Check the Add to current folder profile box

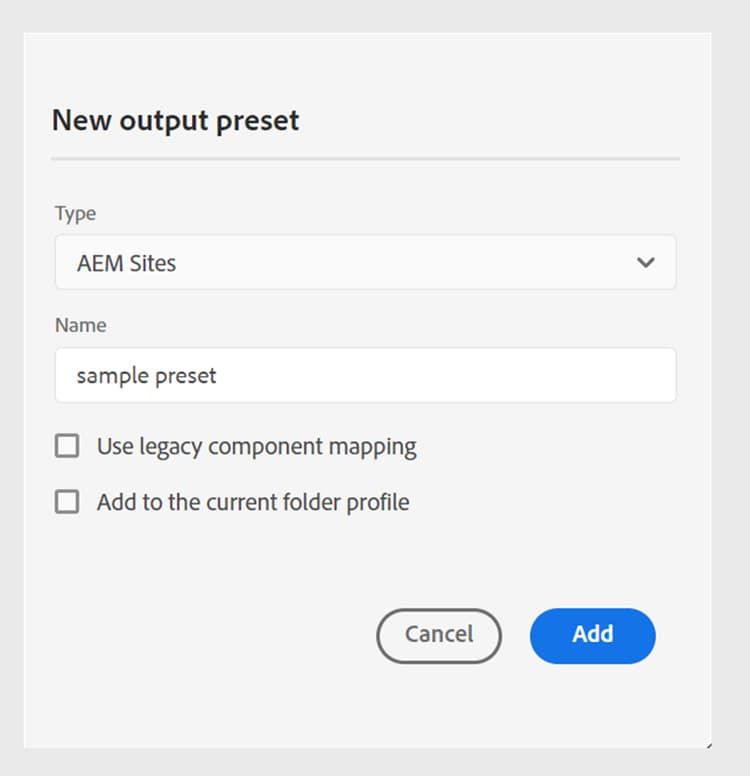click(x=67, y=502)
